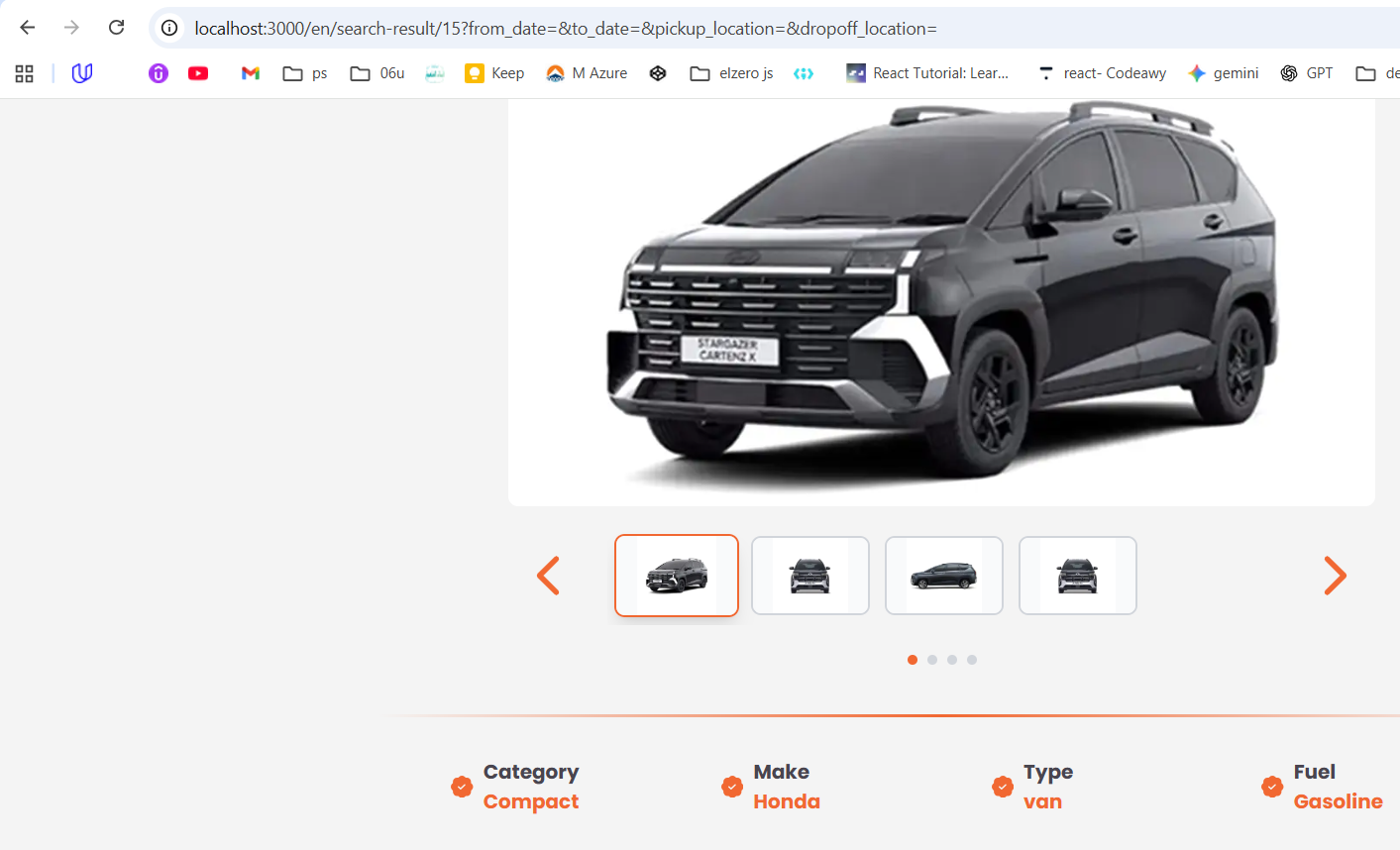Screen dimensions: 1400x850
Task: Click the Fuel label text
Action: click(1315, 772)
